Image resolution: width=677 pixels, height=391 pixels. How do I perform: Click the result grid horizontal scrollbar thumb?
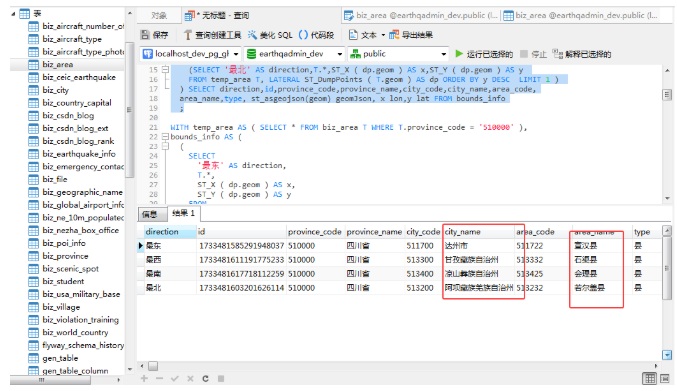[153, 366]
